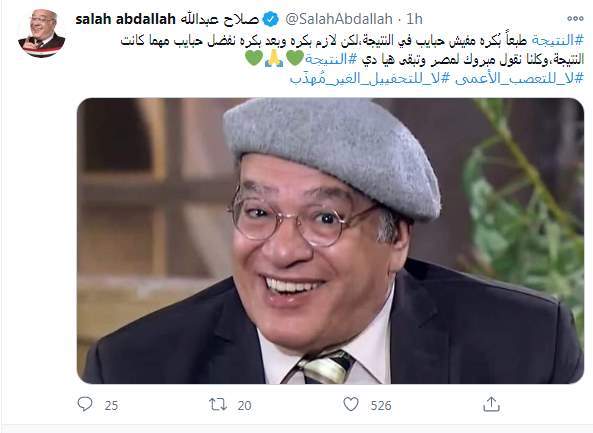
Task: Click the display name salah abdallah
Action: click(x=126, y=19)
